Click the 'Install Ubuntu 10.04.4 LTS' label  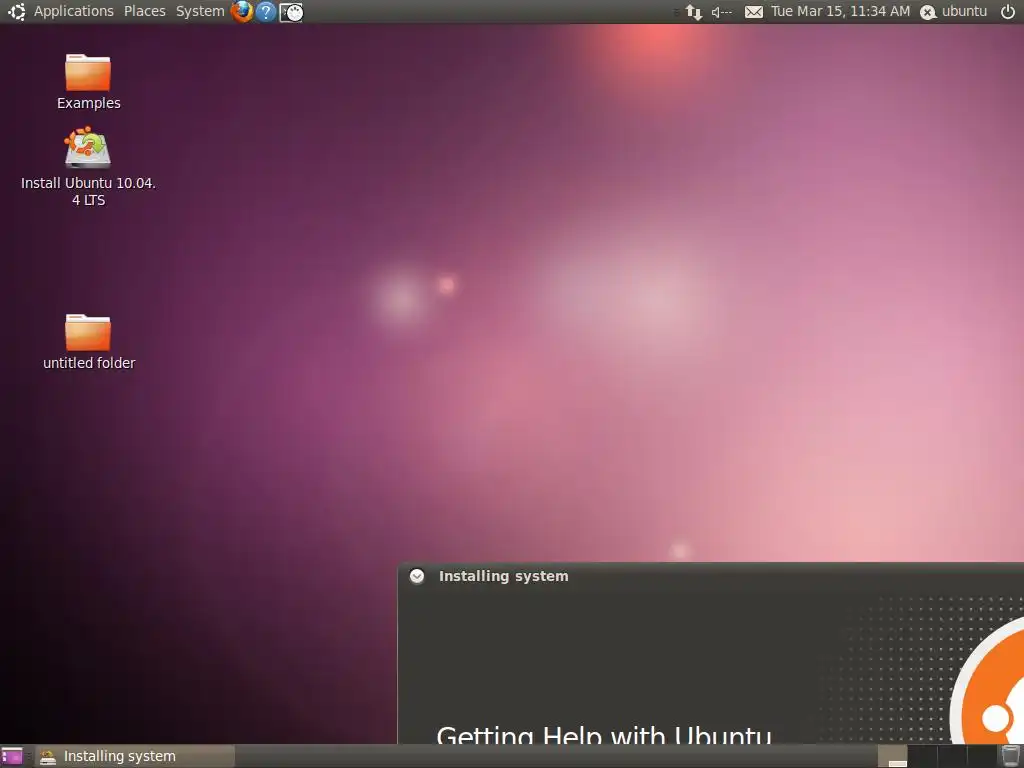click(88, 191)
